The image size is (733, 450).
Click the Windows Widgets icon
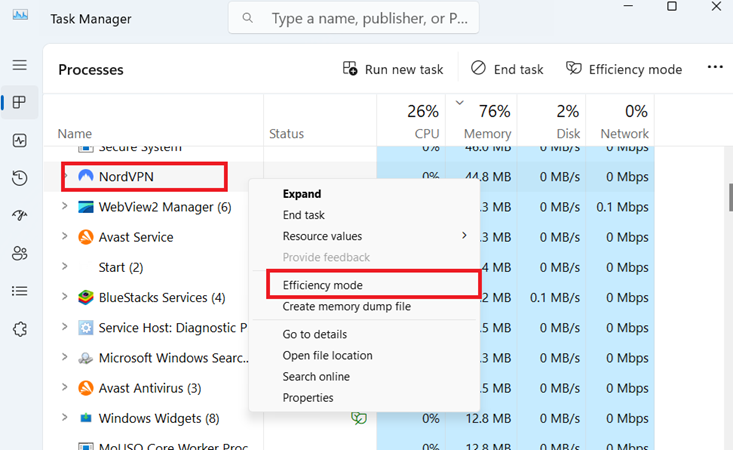point(86,418)
